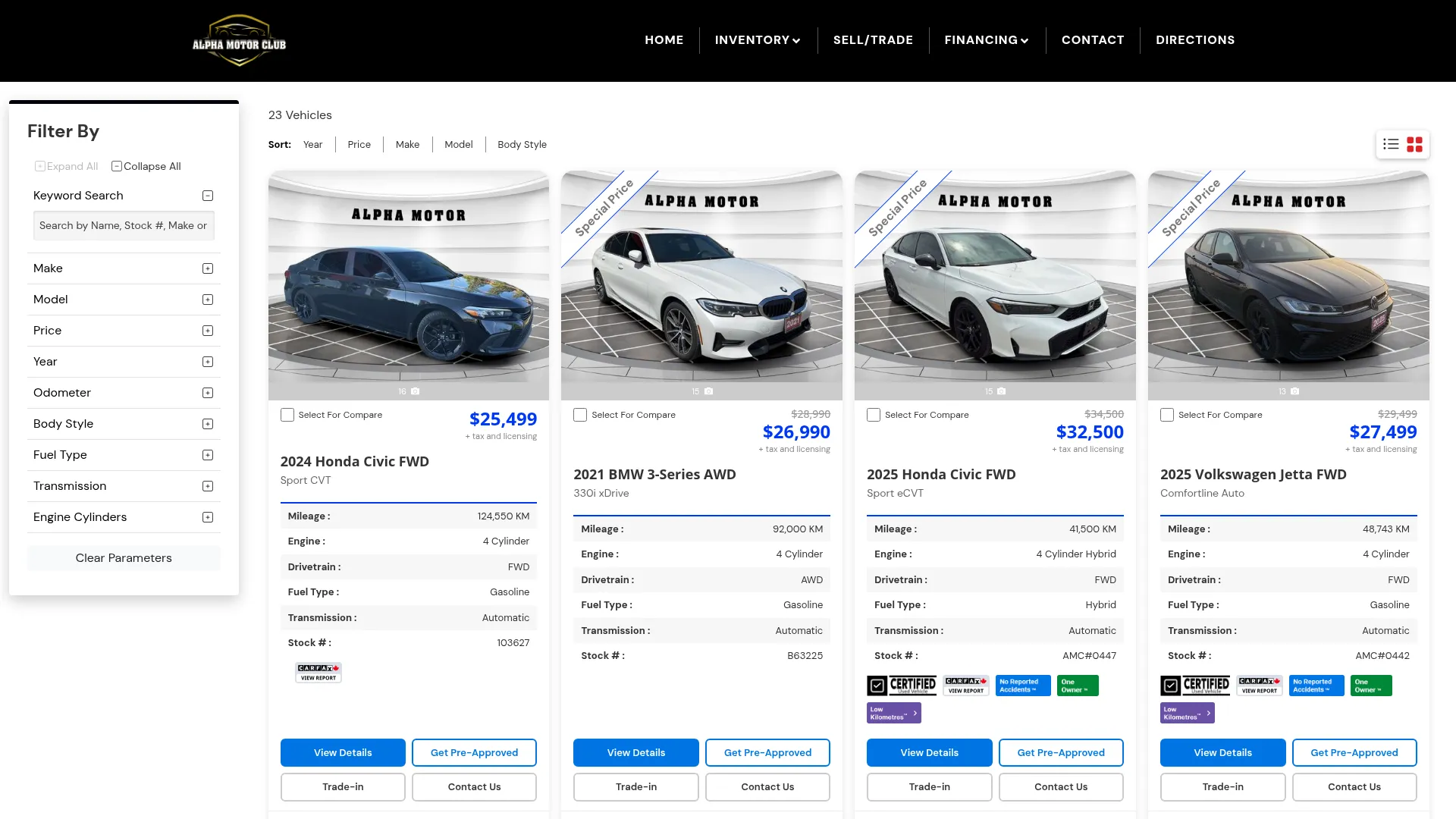Open 2021 BMW 3-Series AWD title link
This screenshot has width=1456, height=819.
(x=654, y=475)
